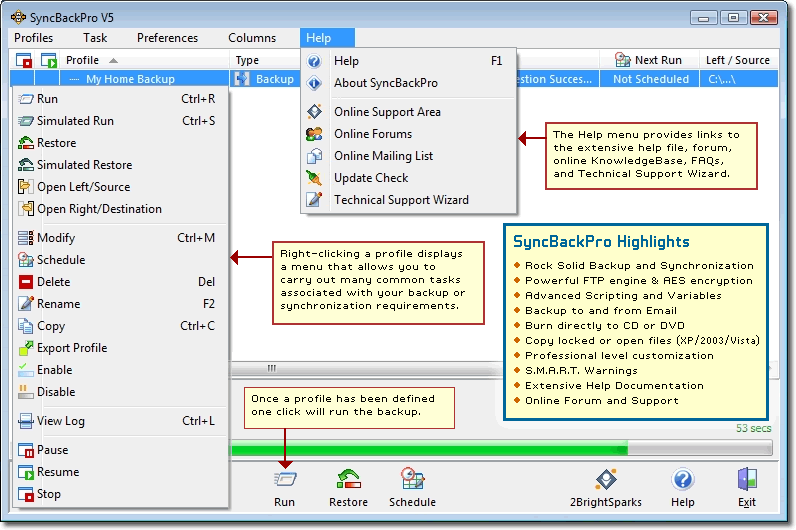Click the Online Forums people icon

pyautogui.click(x=314, y=134)
